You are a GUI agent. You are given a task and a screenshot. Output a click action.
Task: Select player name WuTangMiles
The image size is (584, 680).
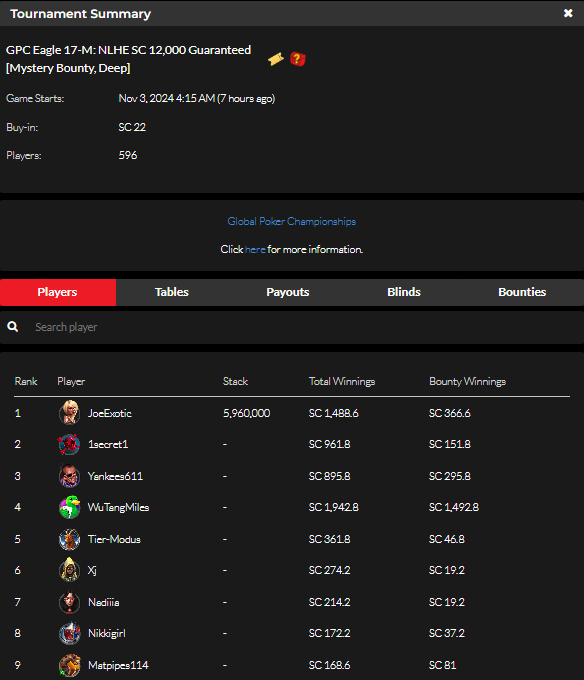click(118, 507)
